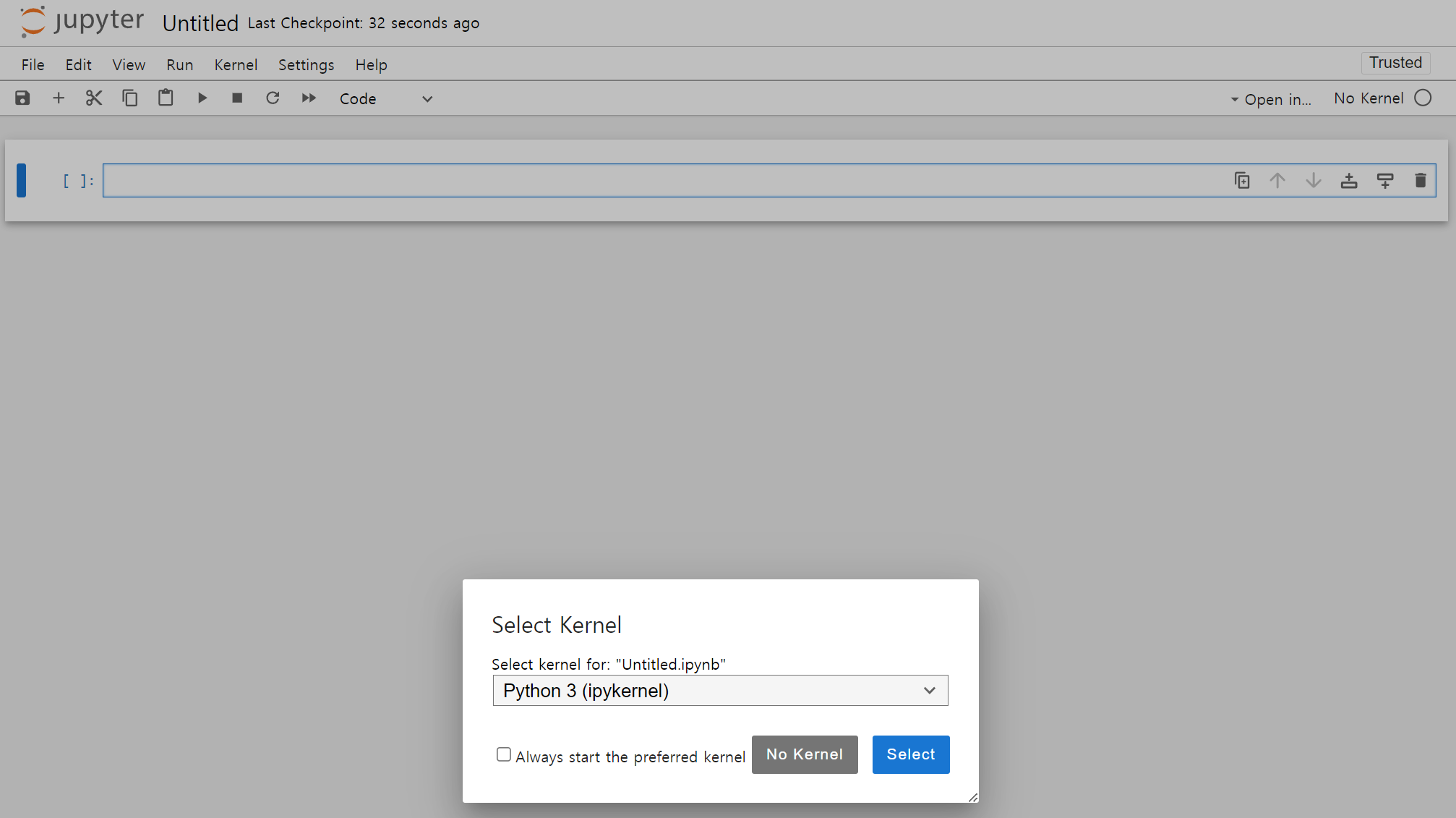Open the Python 3 (ipykernel) dropdown
The image size is (1456, 818).
click(x=720, y=691)
